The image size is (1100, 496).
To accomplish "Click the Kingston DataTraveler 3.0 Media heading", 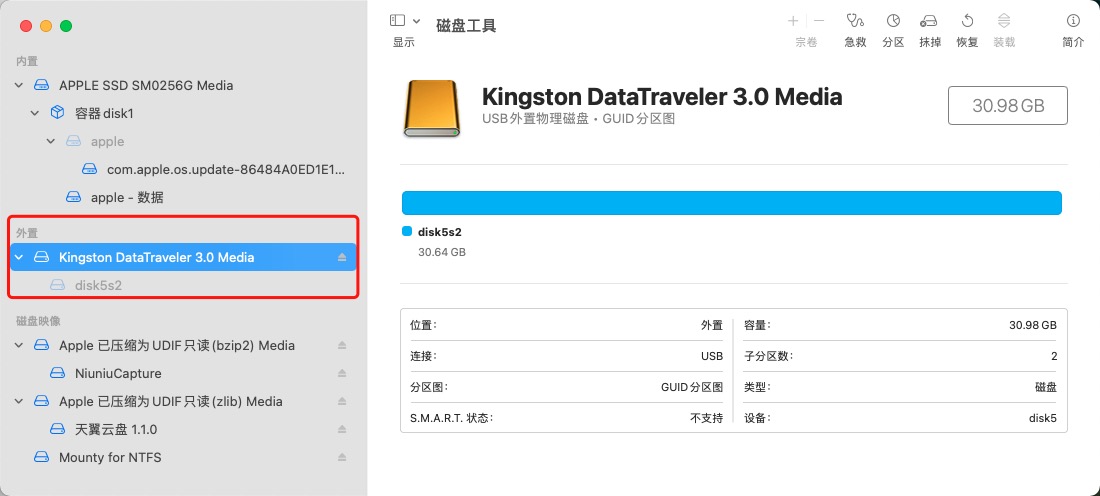I will pos(662,96).
